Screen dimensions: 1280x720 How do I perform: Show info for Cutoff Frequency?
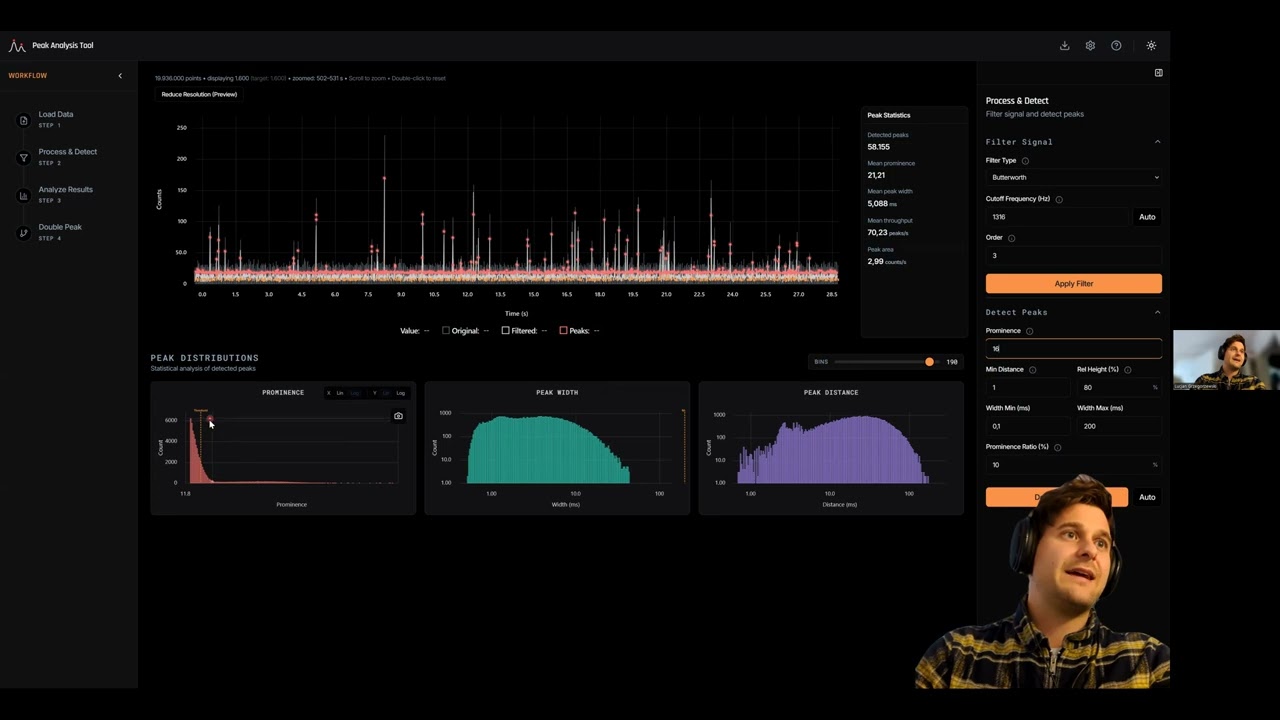click(x=1059, y=199)
